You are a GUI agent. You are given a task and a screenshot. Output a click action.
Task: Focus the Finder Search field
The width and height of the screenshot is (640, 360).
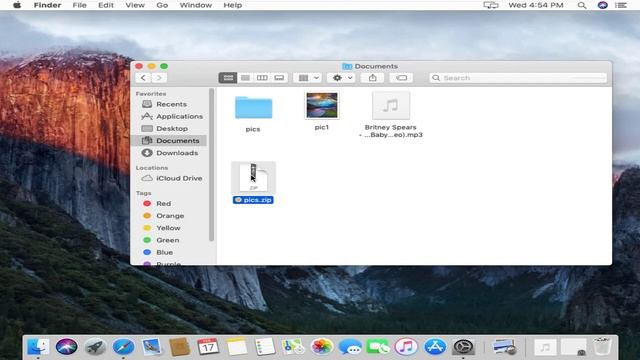(518, 78)
